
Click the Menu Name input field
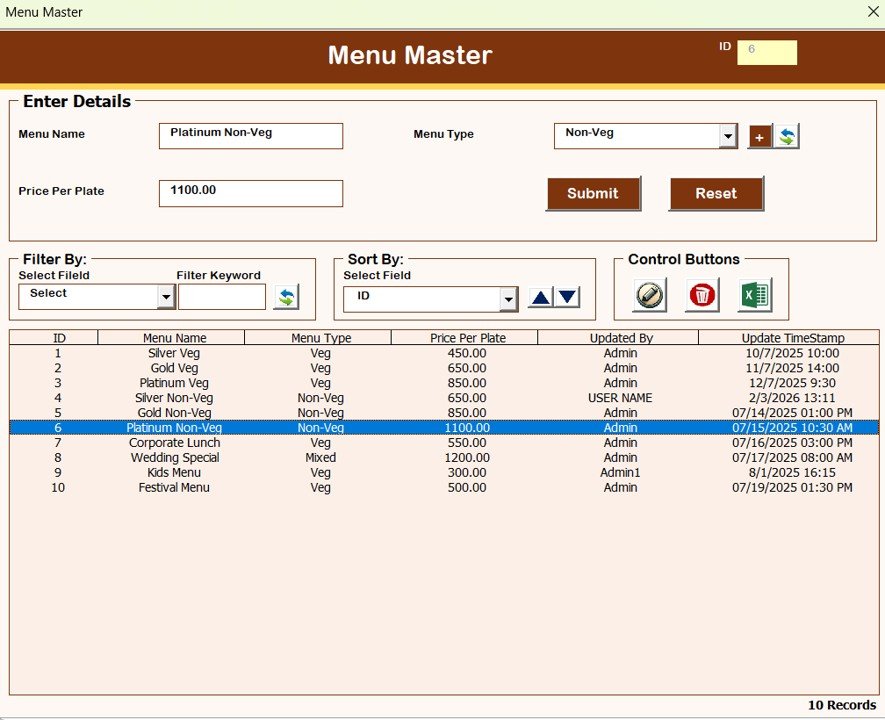250,135
